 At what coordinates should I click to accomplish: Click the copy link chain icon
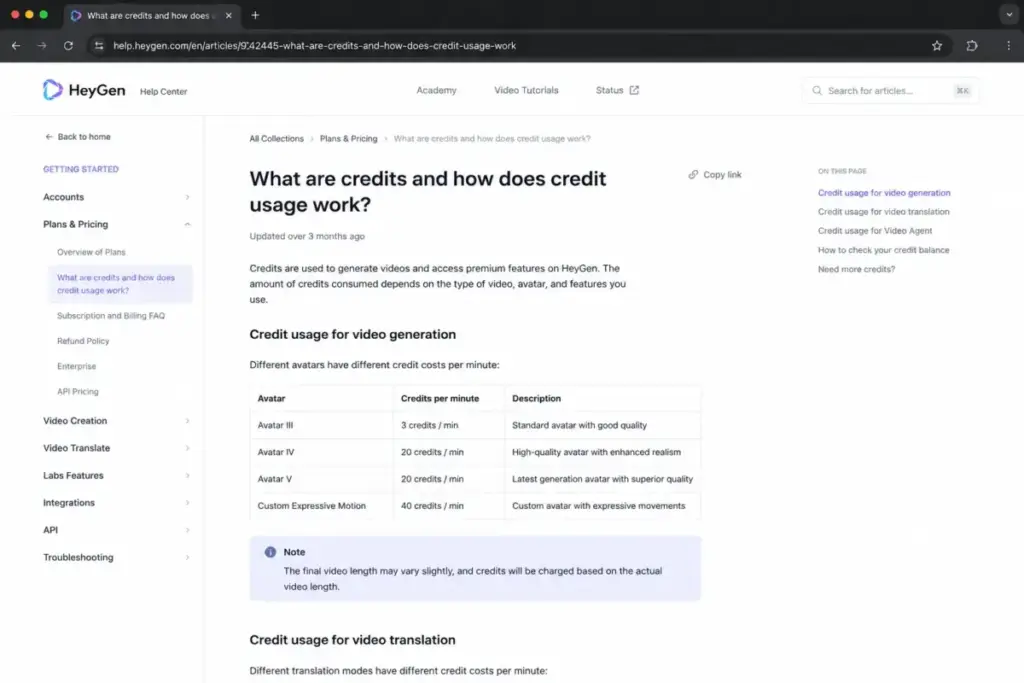[693, 174]
